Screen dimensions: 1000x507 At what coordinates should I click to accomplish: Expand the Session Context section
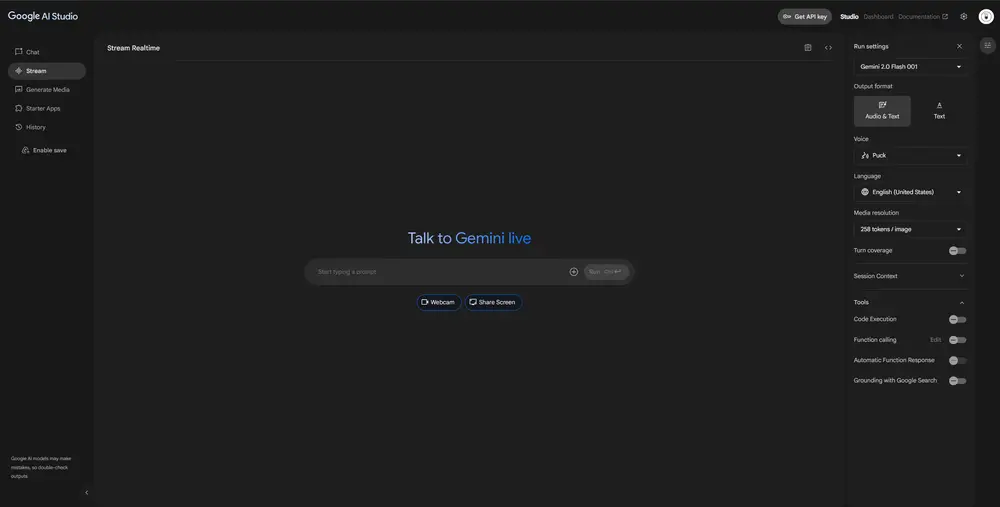pos(910,276)
